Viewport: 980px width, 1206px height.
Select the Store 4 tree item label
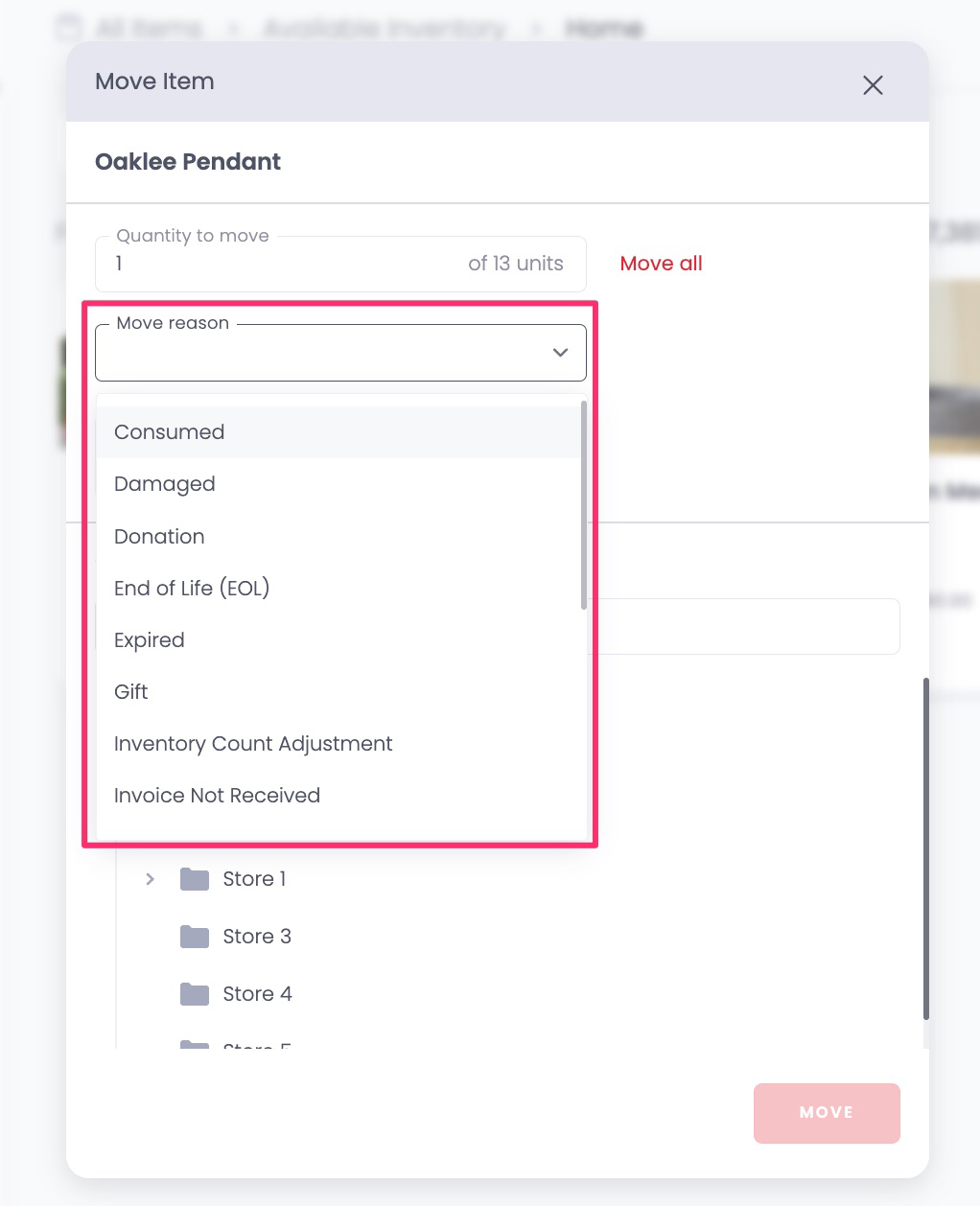click(x=257, y=994)
